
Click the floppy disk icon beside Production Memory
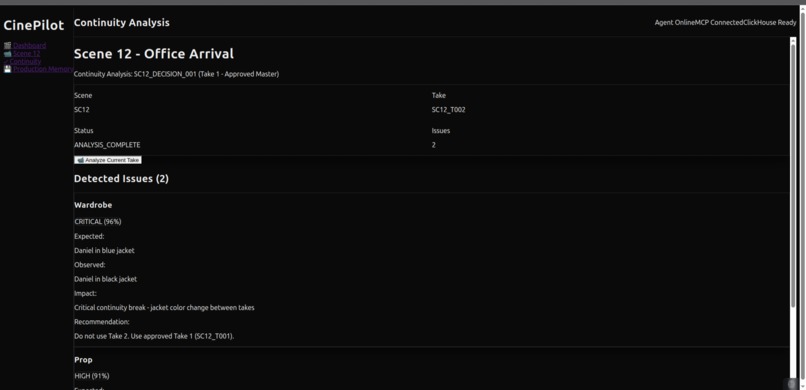click(7, 69)
